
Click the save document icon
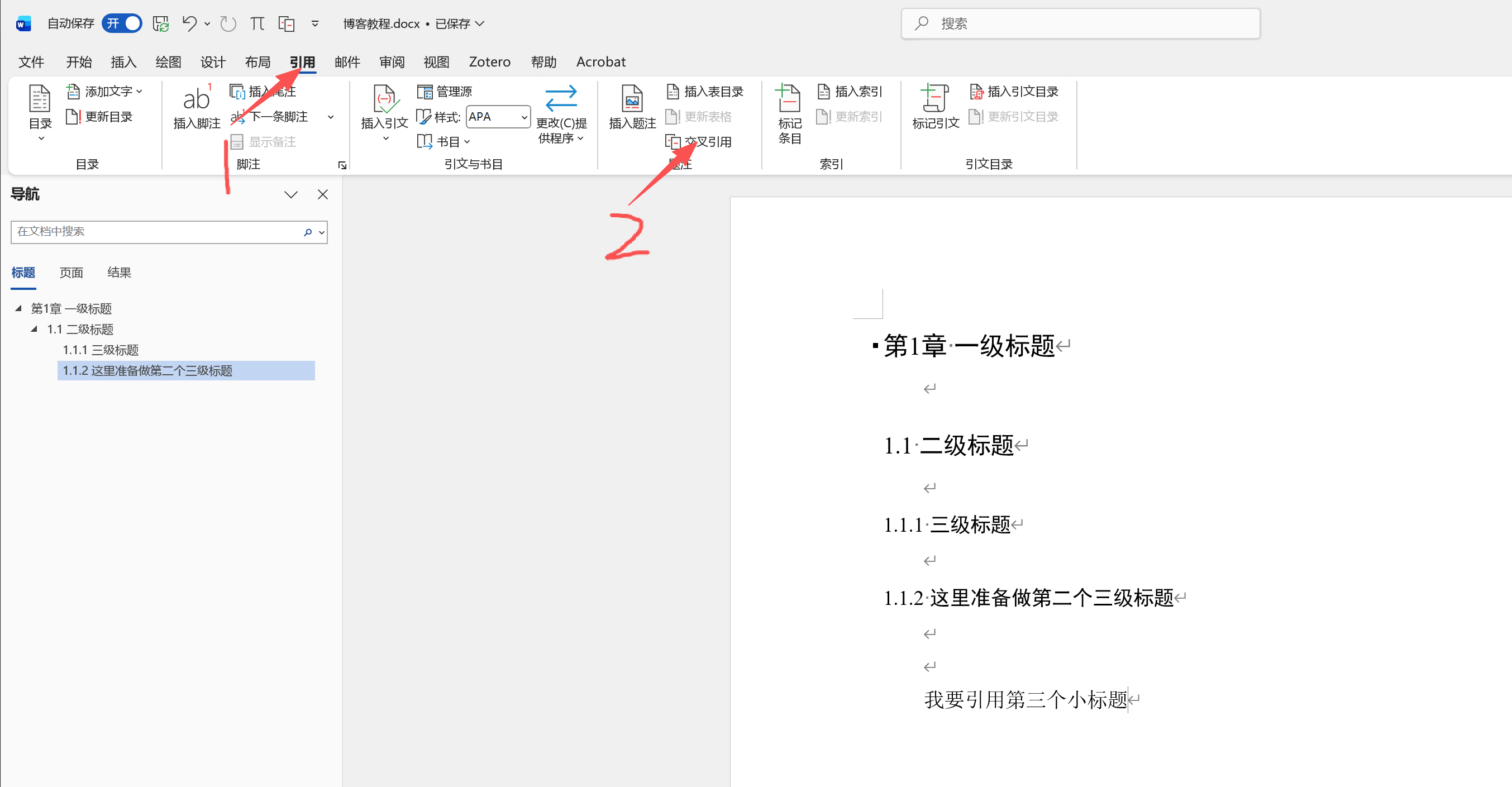point(160,23)
